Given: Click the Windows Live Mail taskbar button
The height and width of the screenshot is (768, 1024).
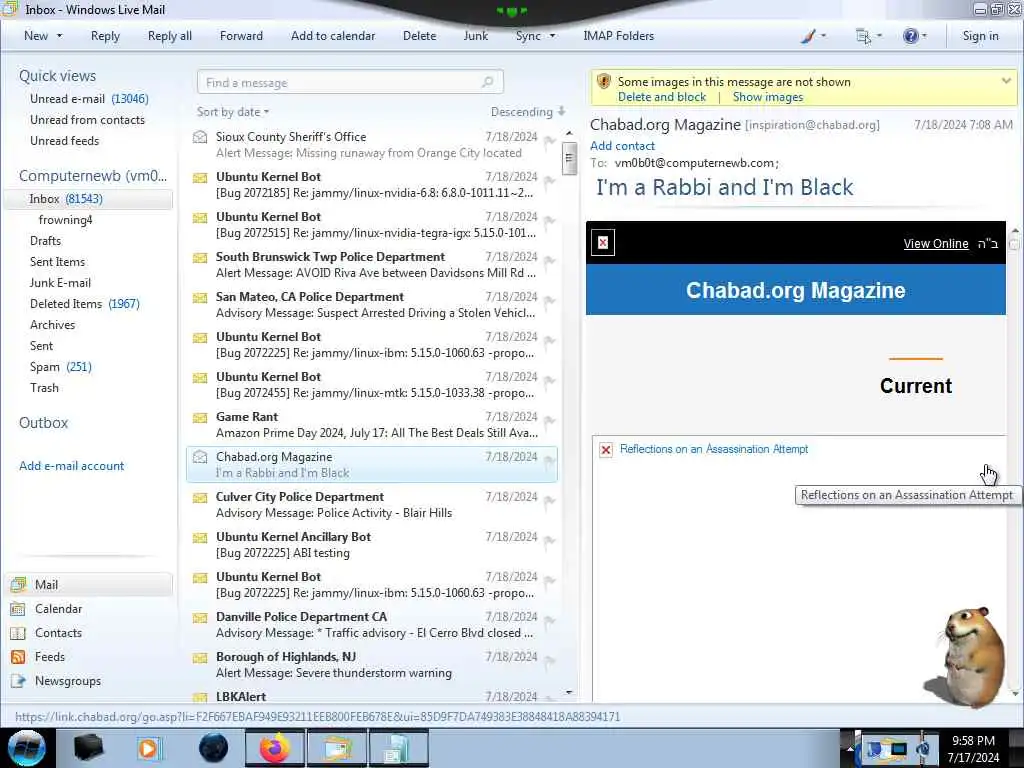Looking at the screenshot, I should (x=336, y=748).
